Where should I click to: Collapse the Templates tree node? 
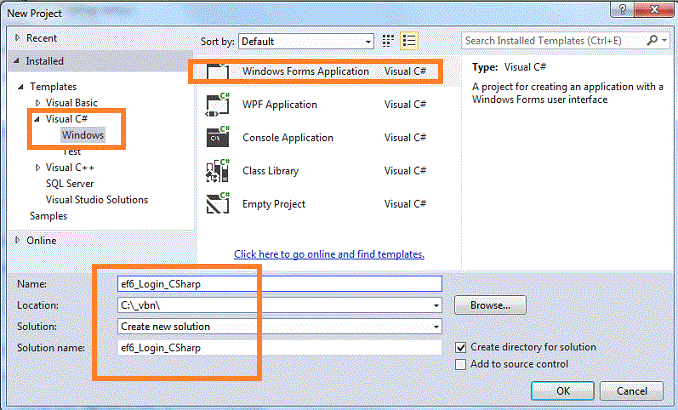click(x=20, y=87)
